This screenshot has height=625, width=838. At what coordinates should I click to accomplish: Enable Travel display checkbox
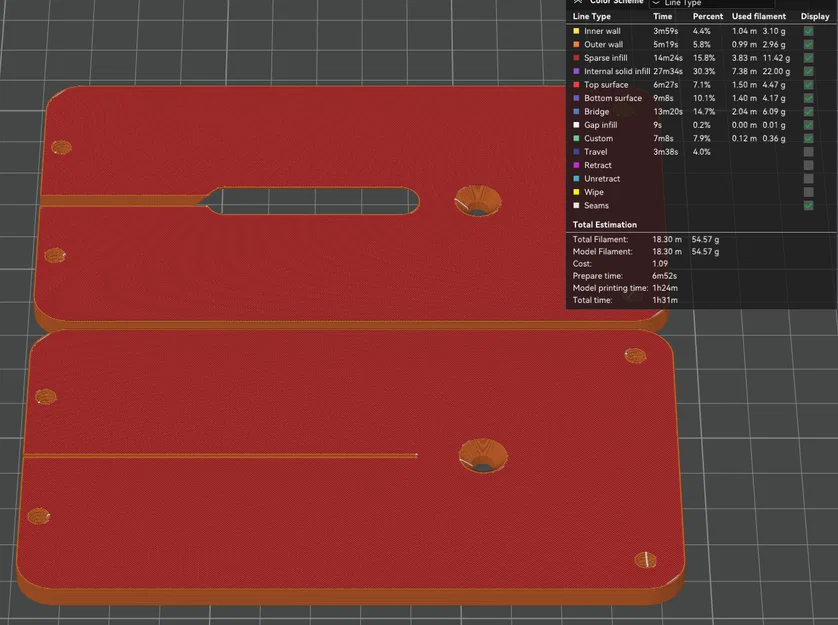pos(808,152)
